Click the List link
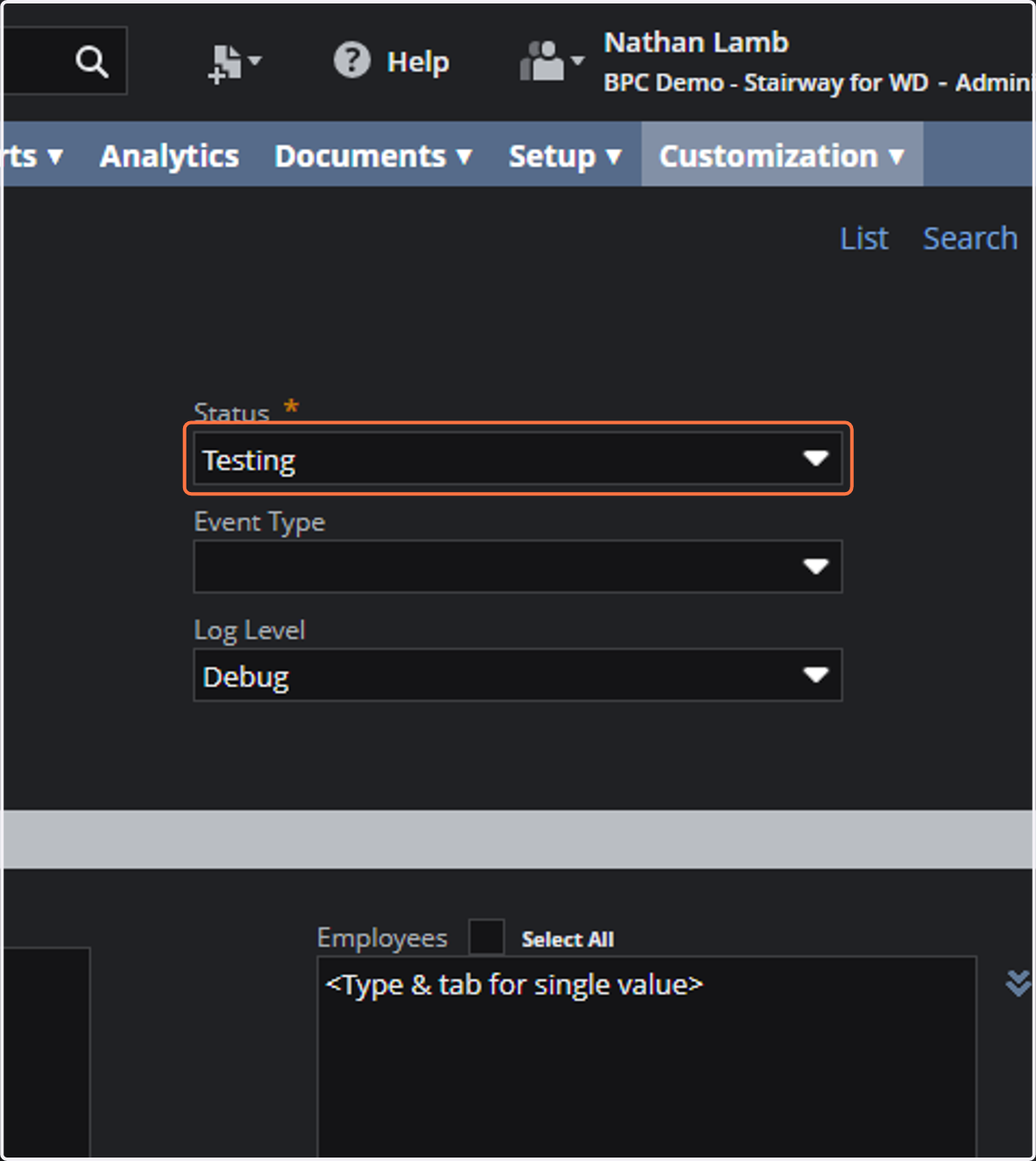Image resolution: width=1036 pixels, height=1161 pixels. tap(864, 238)
